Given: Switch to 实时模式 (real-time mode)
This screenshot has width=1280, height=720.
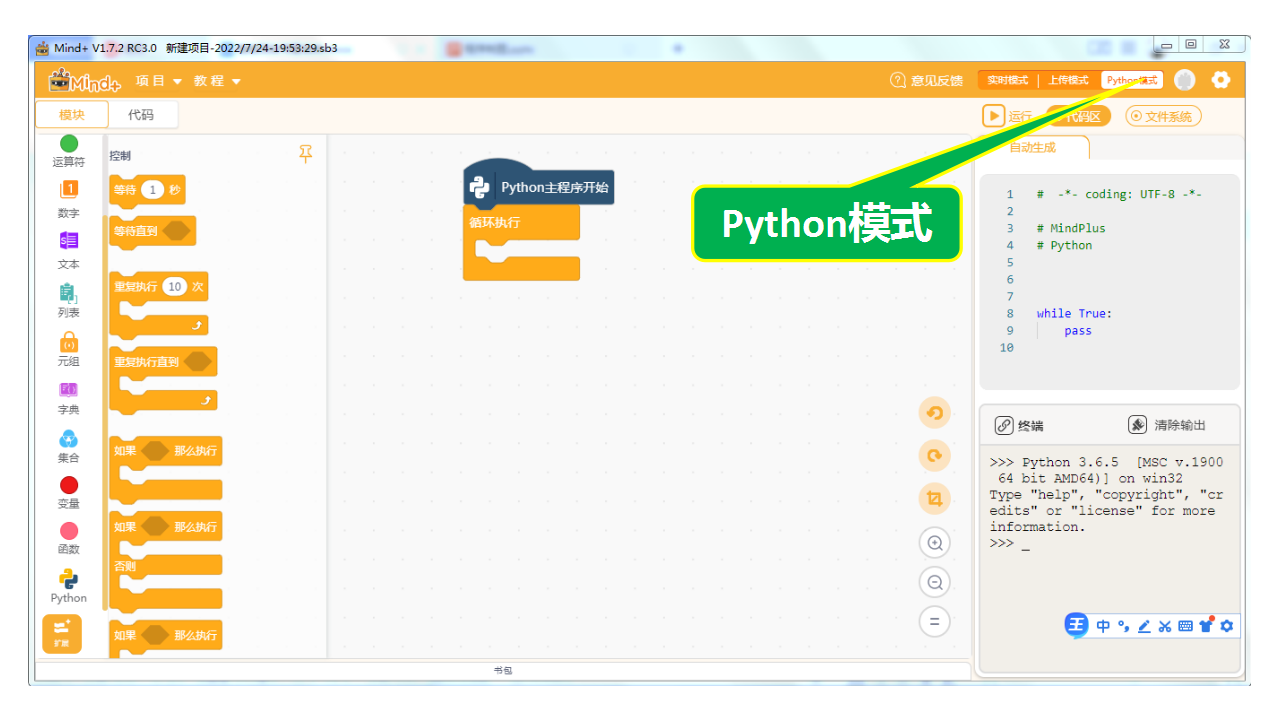Looking at the screenshot, I should (x=1007, y=80).
